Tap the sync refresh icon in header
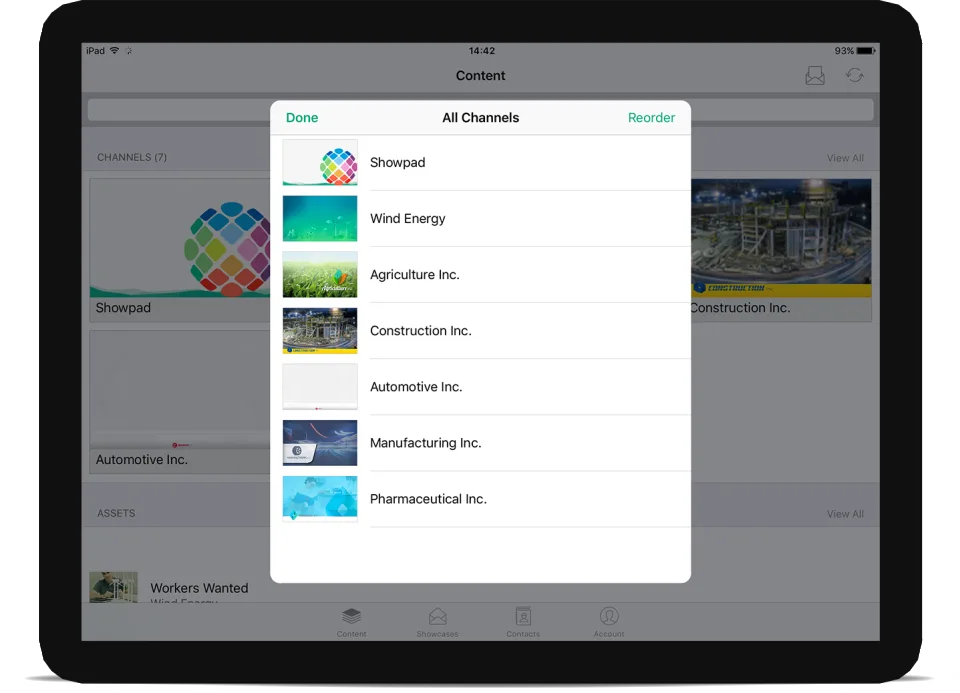The image size is (960, 693). pyautogui.click(x=855, y=75)
